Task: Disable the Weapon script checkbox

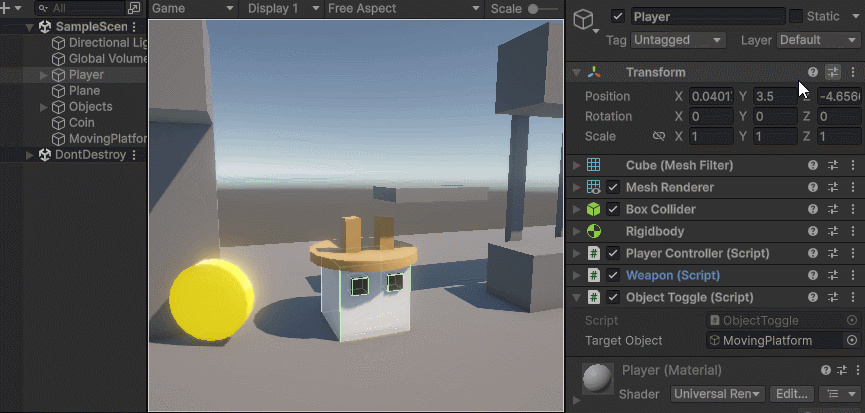Action: [613, 275]
